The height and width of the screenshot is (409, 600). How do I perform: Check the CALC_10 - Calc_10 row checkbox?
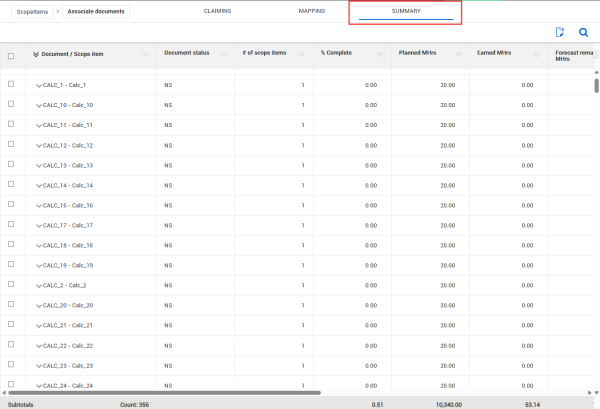(x=11, y=104)
